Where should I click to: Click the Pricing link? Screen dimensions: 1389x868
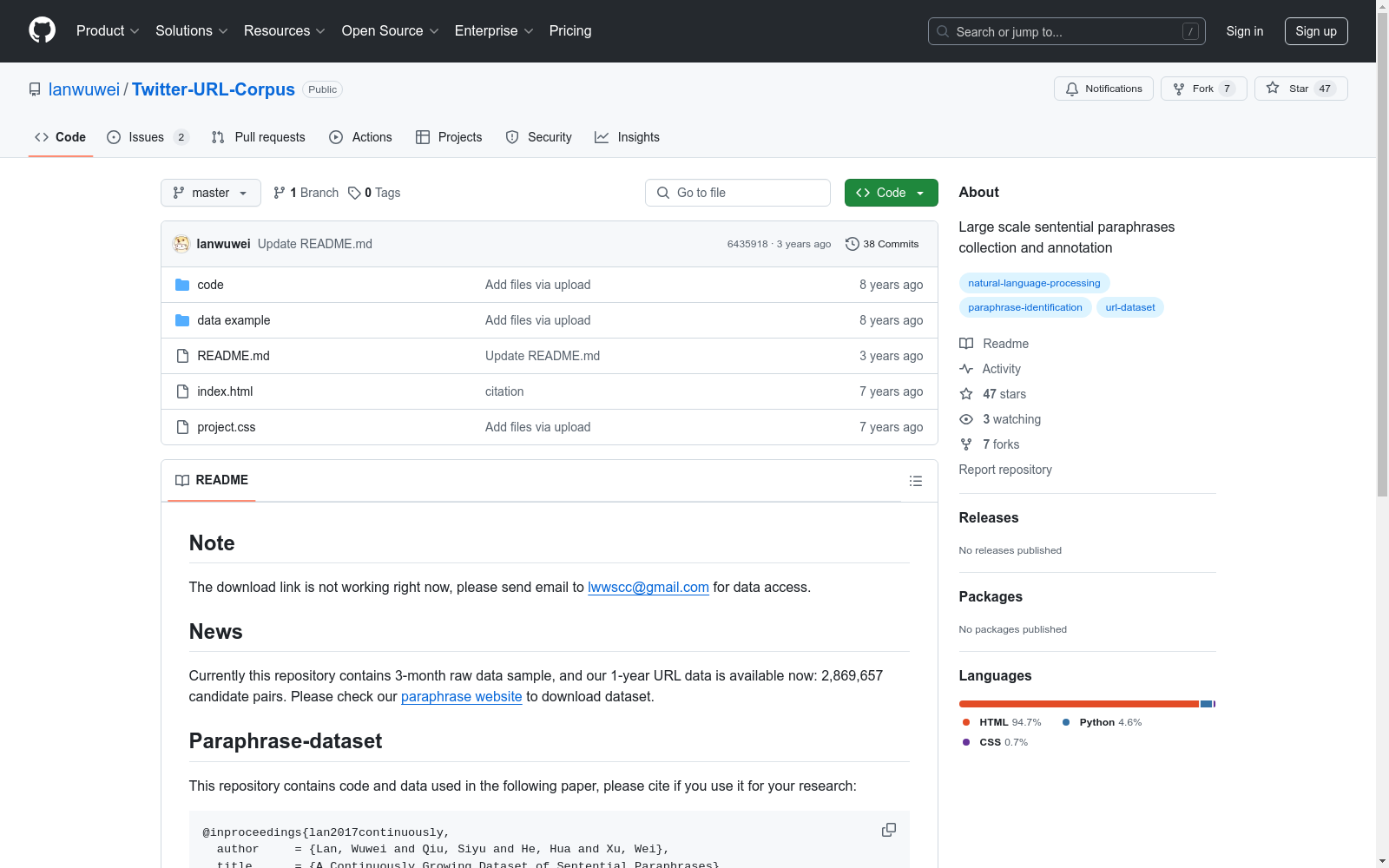click(570, 31)
